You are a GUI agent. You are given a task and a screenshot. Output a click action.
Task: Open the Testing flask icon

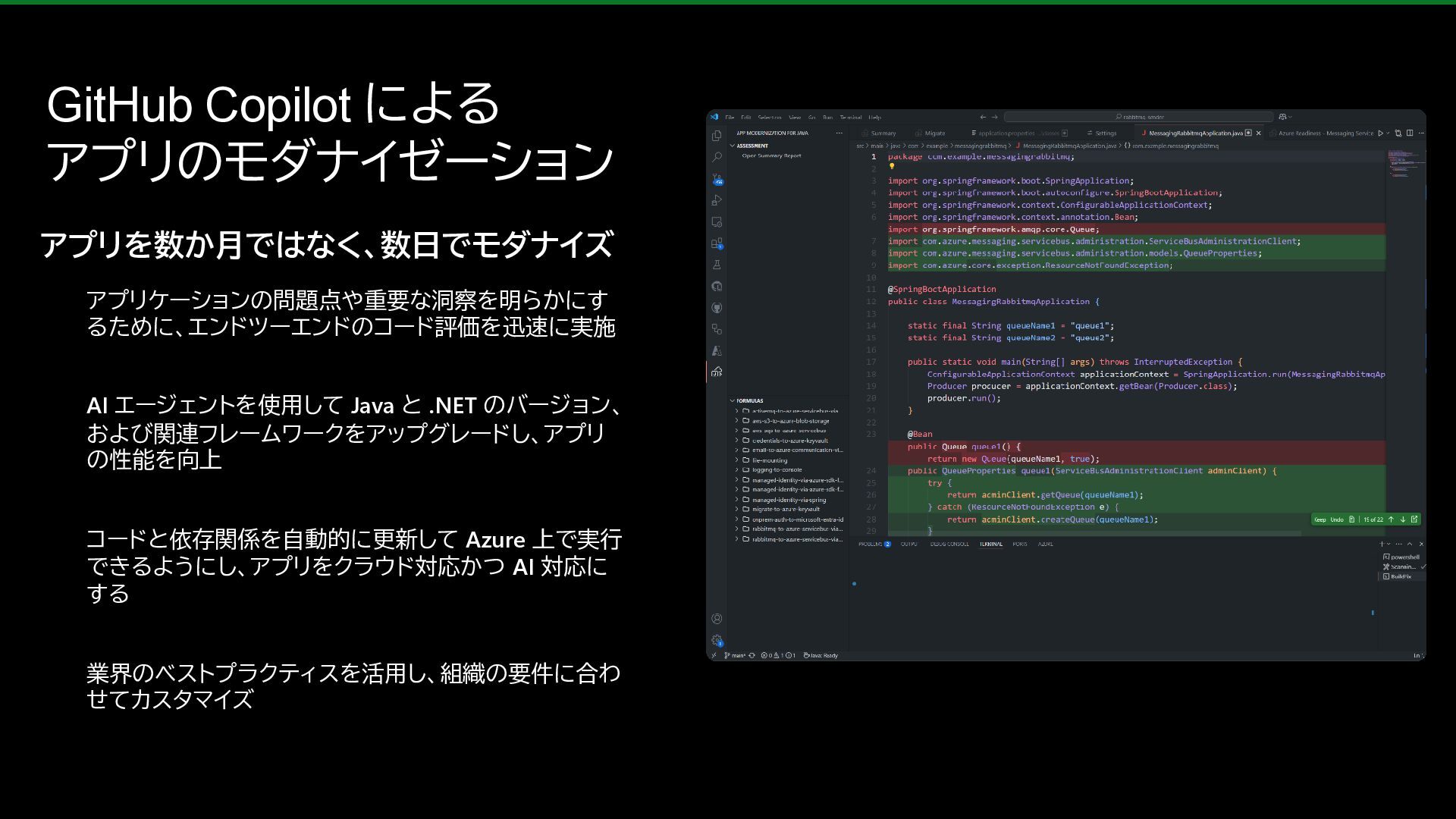point(717,265)
